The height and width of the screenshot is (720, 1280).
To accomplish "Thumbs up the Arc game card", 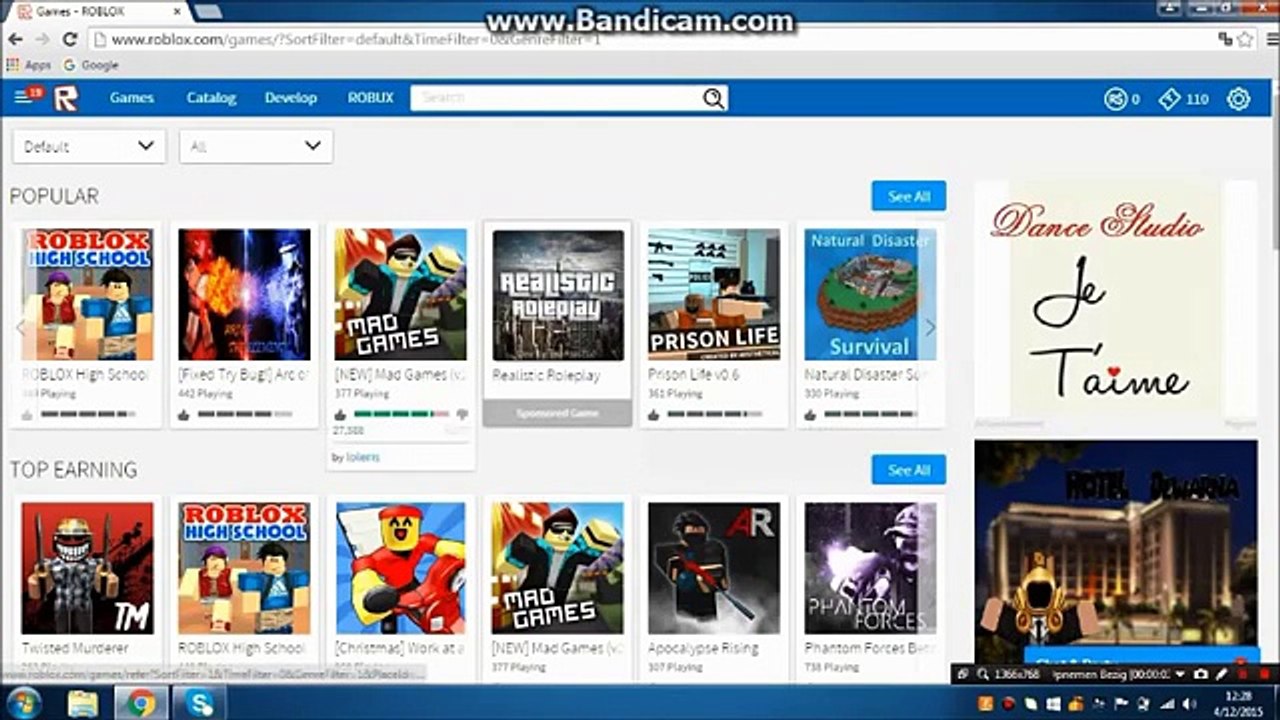I will 184,414.
